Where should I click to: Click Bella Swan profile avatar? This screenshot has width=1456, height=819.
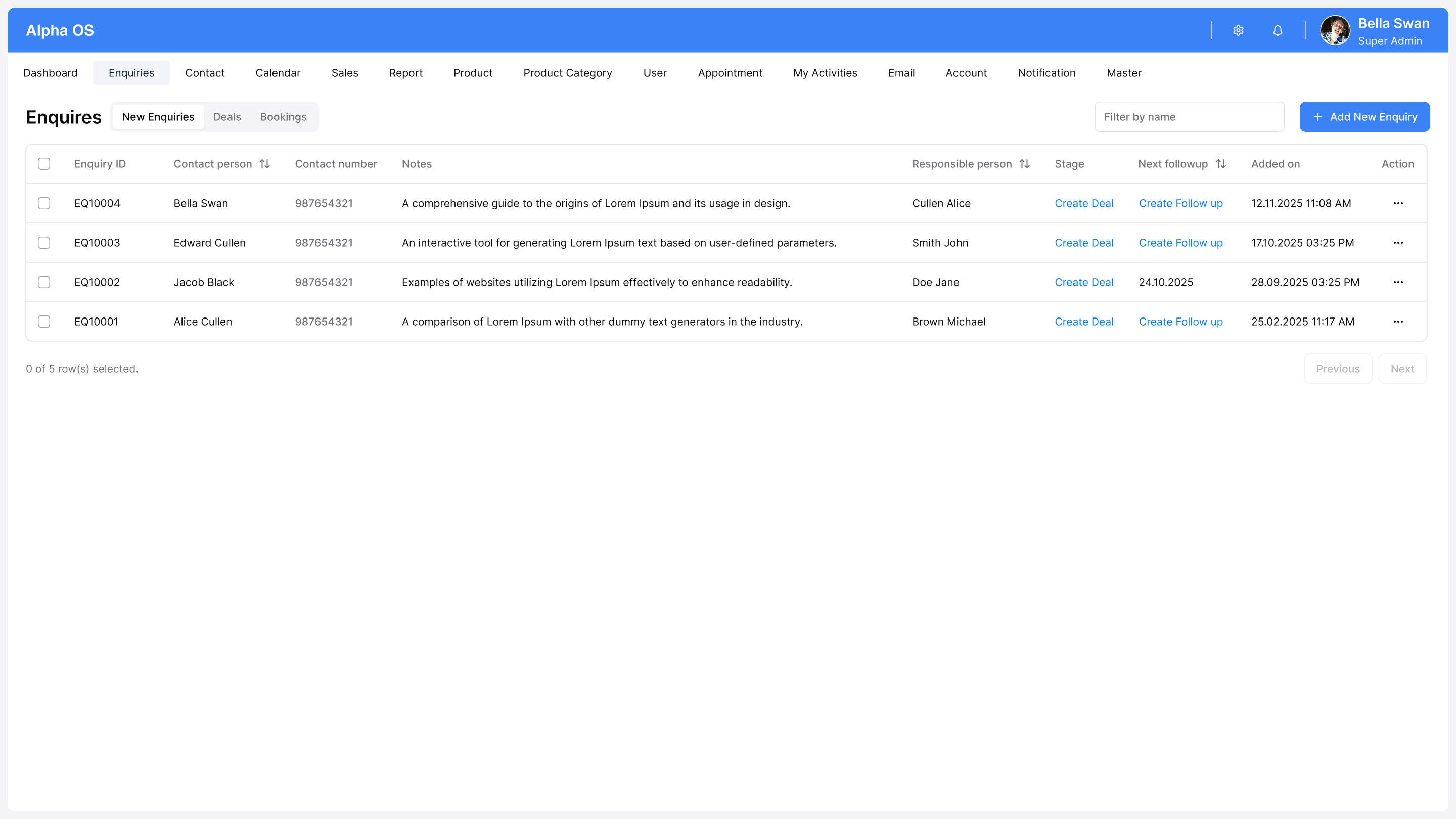pos(1335,30)
